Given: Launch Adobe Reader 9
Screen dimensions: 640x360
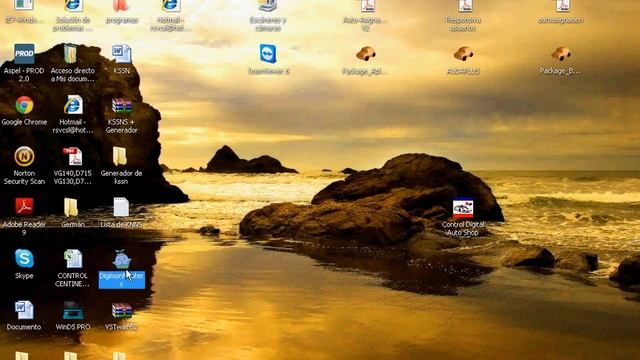Looking at the screenshot, I should point(24,207).
